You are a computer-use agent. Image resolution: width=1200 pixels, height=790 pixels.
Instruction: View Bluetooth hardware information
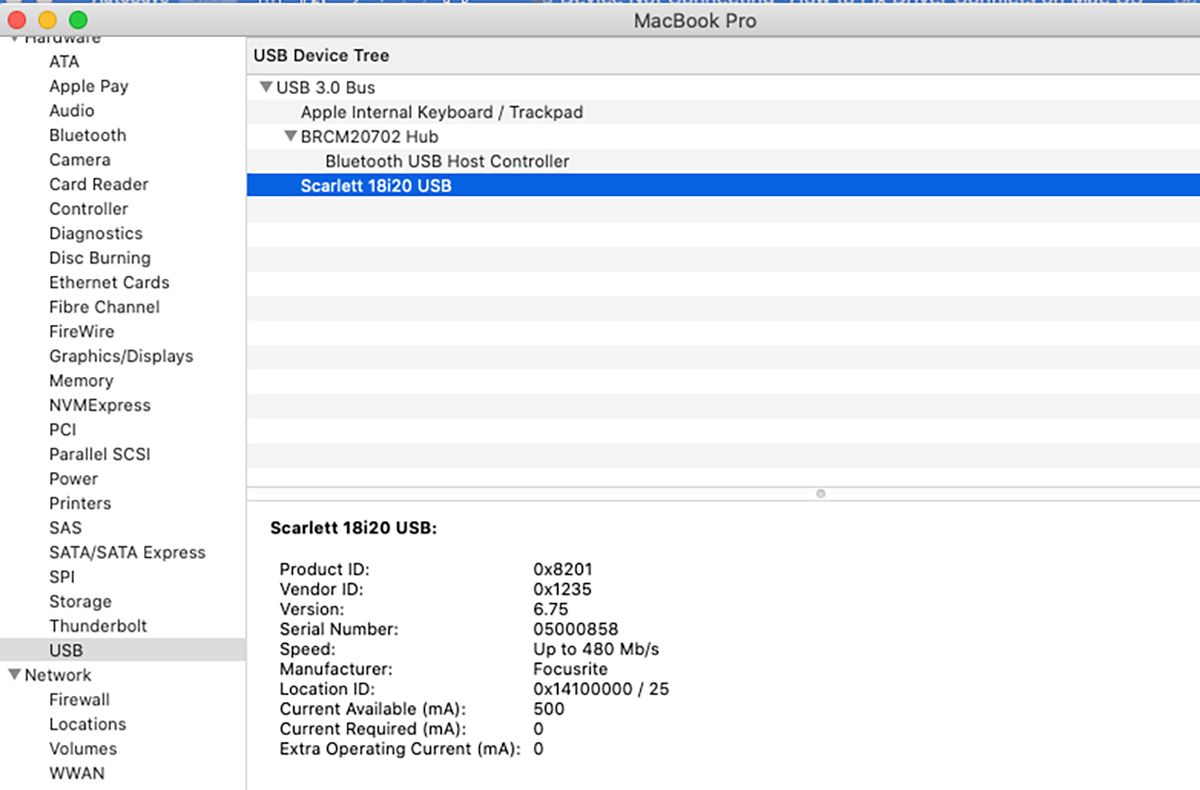[87, 135]
